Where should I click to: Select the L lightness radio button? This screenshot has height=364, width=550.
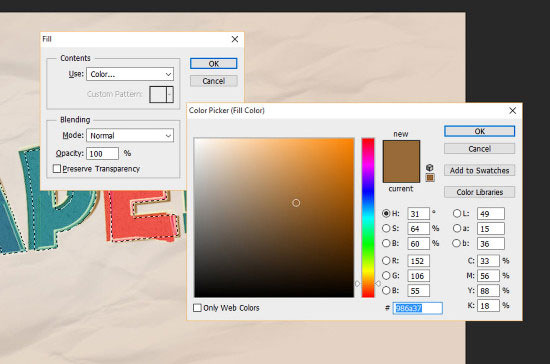pyautogui.click(x=457, y=213)
